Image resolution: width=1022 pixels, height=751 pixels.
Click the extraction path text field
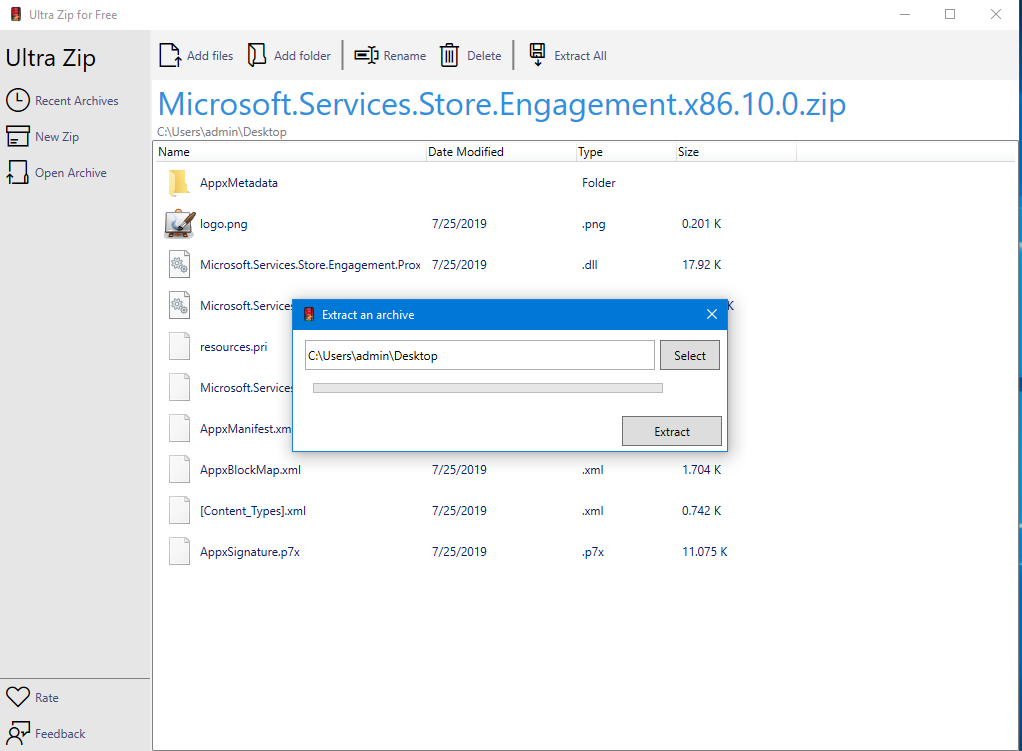pyautogui.click(x=480, y=355)
